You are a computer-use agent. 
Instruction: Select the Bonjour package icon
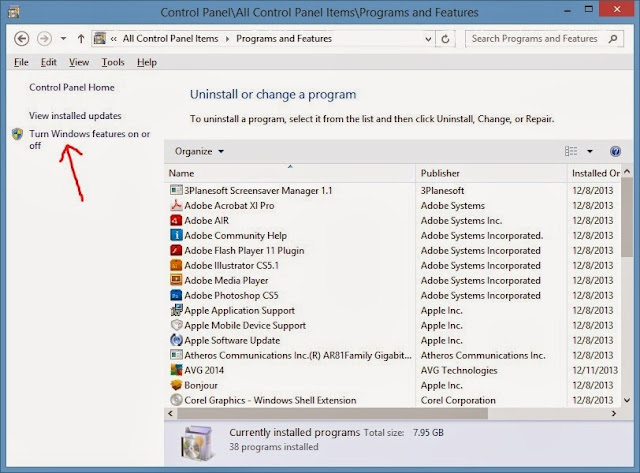176,385
